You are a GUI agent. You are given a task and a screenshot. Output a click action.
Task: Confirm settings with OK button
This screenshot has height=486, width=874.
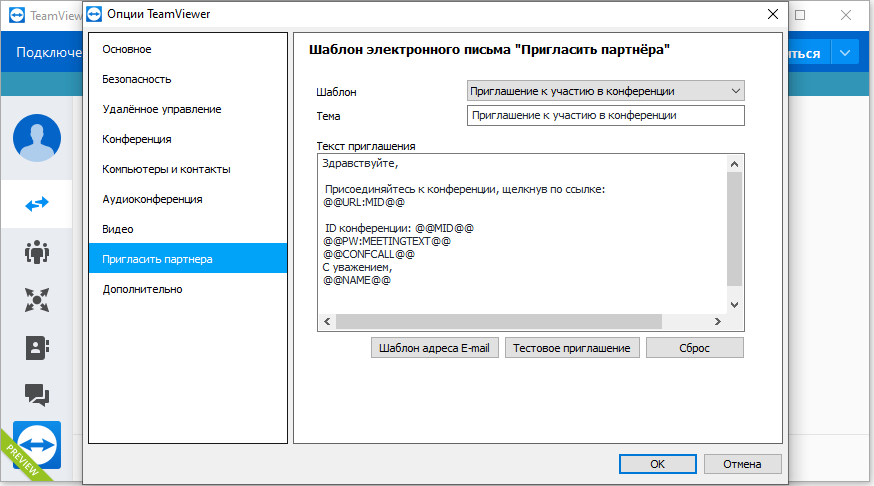[x=658, y=464]
